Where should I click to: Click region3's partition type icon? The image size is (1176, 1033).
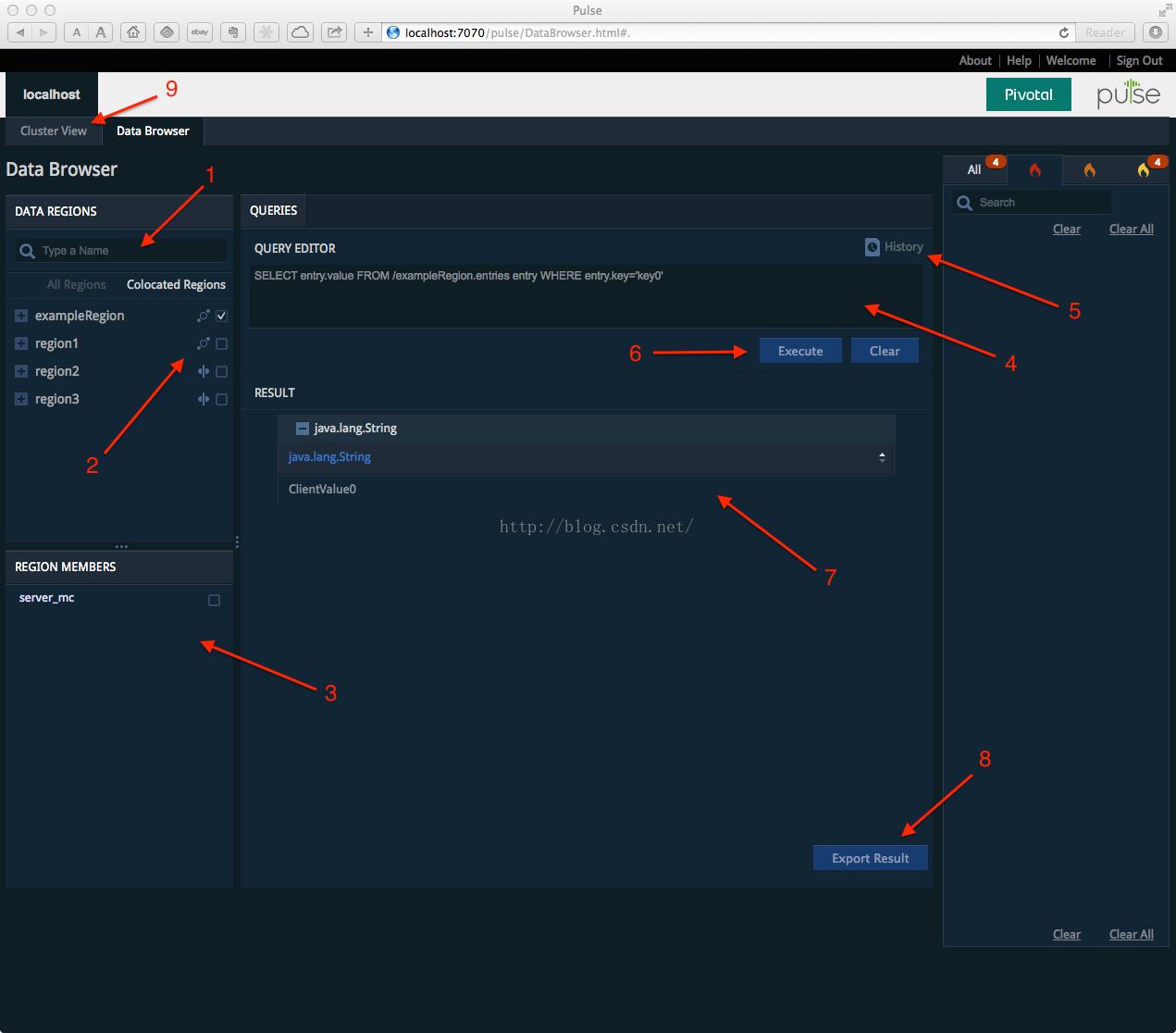(204, 399)
